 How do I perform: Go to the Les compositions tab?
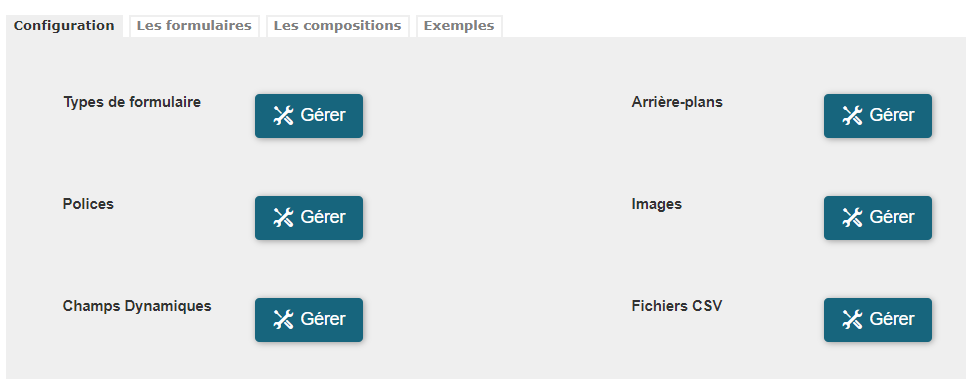338,26
